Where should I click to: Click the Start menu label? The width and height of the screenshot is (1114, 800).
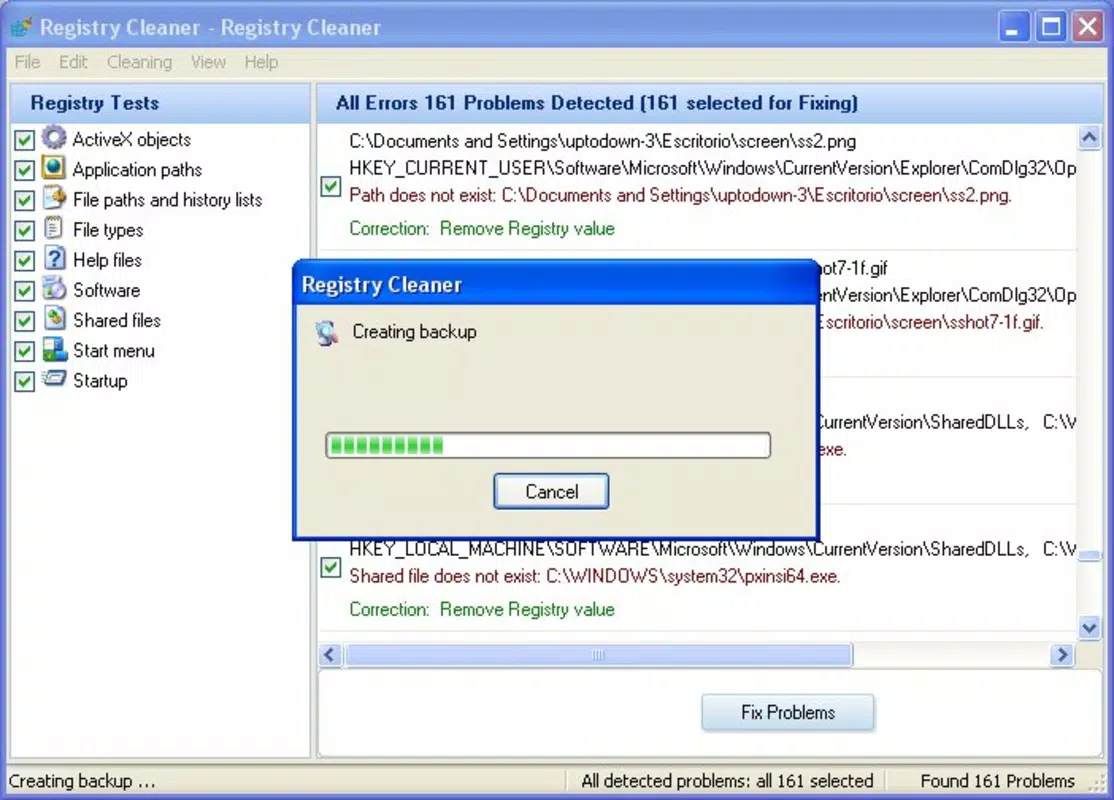tap(114, 351)
